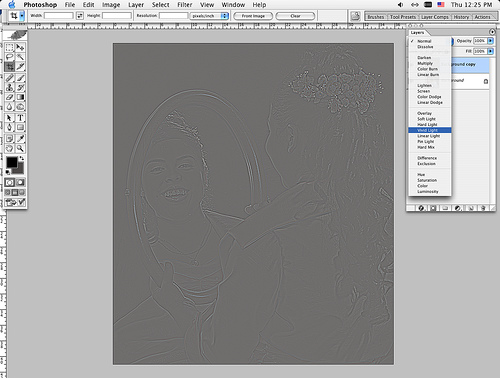The width and height of the screenshot is (500, 378).
Task: Click the Clear button
Action: point(295,16)
